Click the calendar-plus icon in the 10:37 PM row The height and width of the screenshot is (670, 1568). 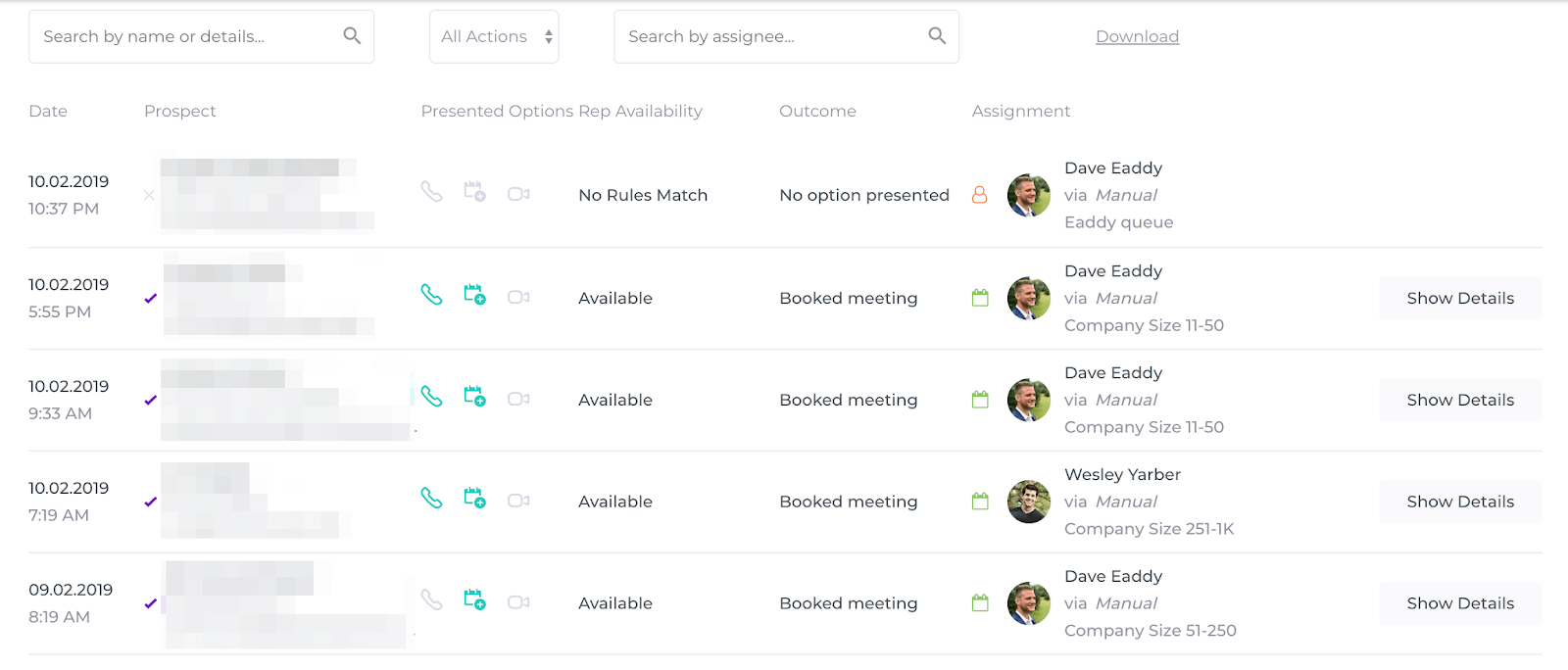[x=474, y=192]
